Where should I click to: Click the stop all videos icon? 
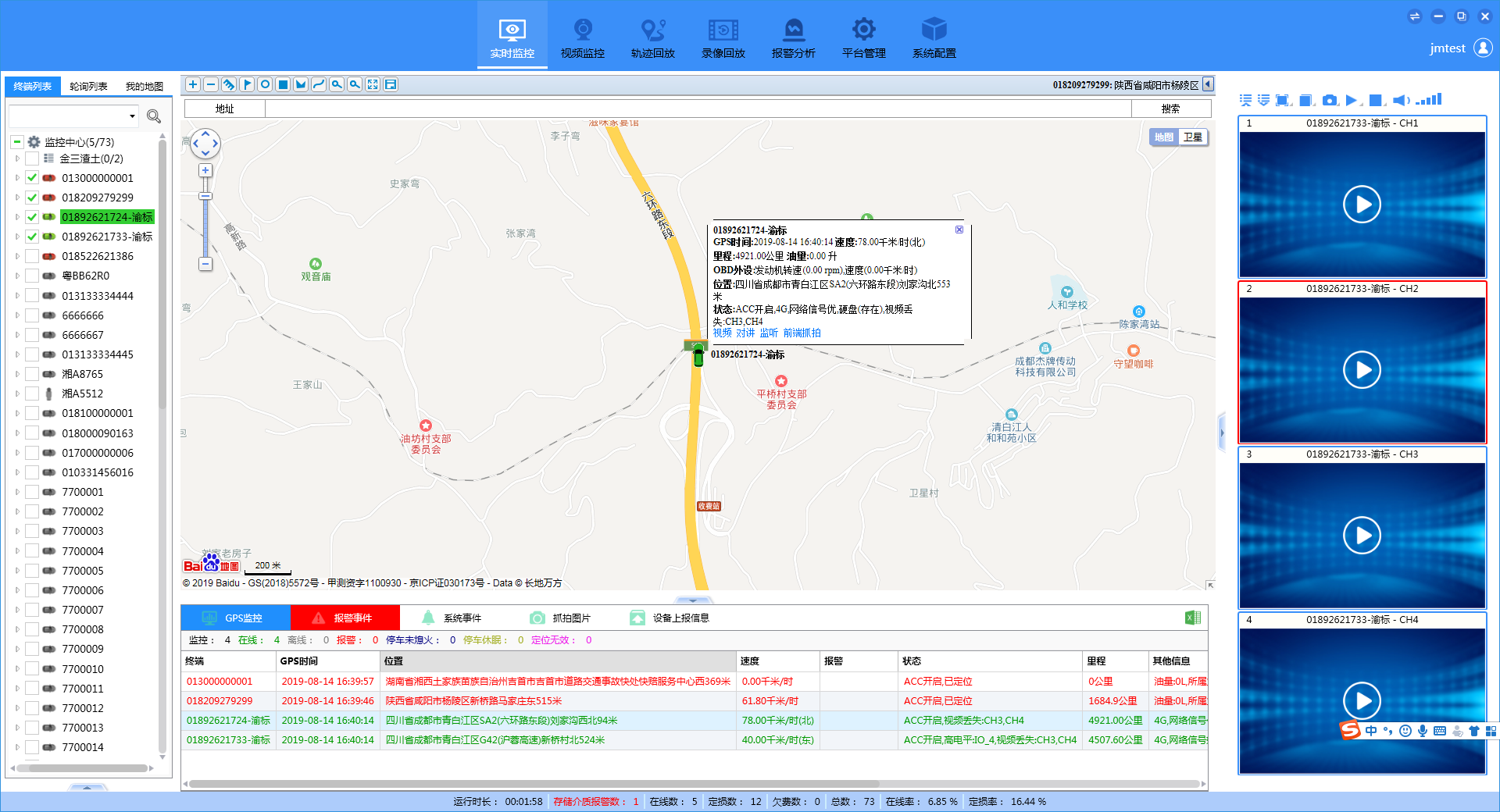pyautogui.click(x=1377, y=100)
